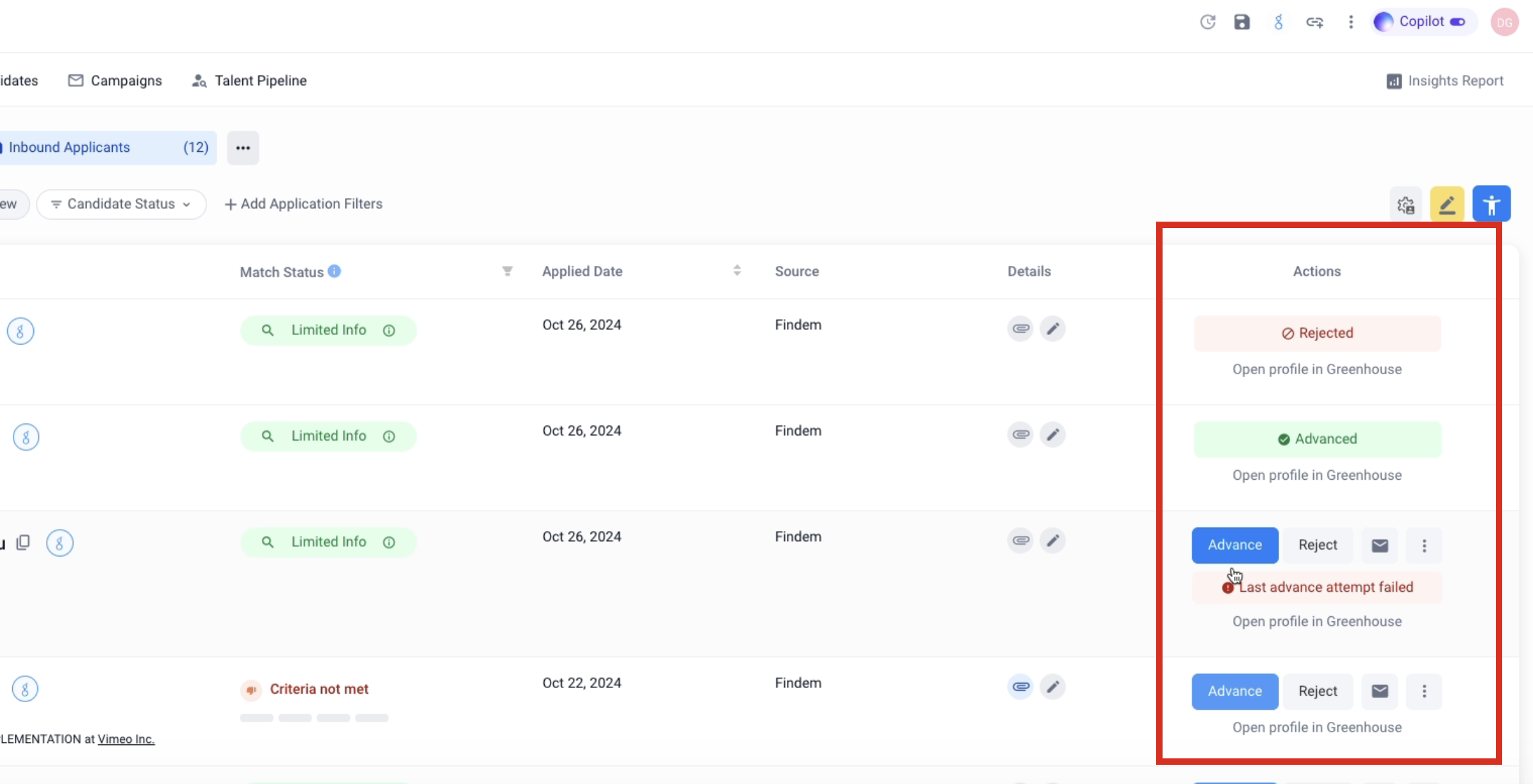Open three-dot menu beside third row Reject

(1424, 545)
